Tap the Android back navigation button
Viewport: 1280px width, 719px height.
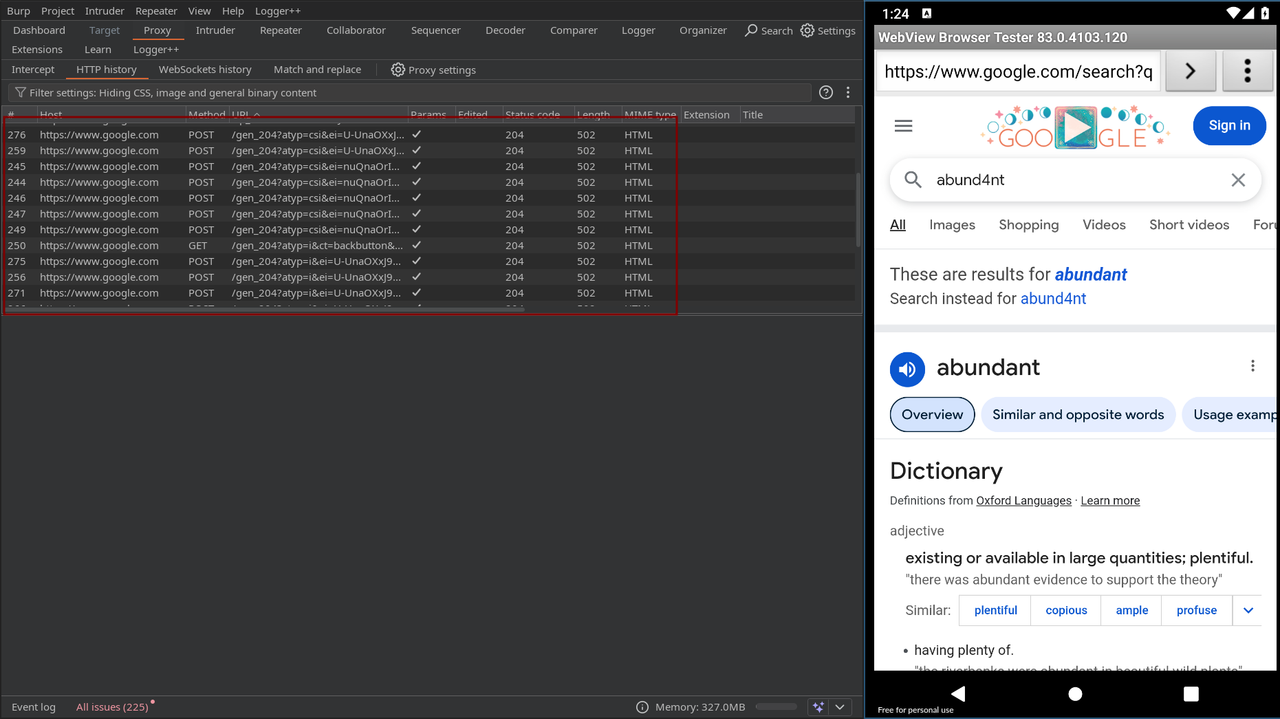(958, 693)
